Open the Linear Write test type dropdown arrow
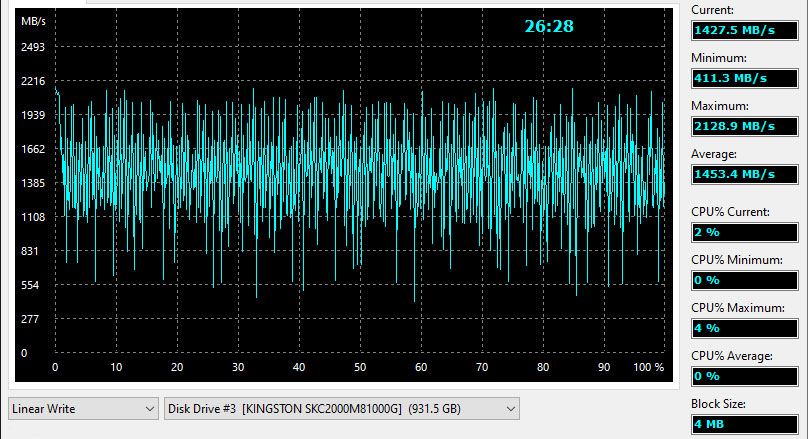 (x=149, y=409)
